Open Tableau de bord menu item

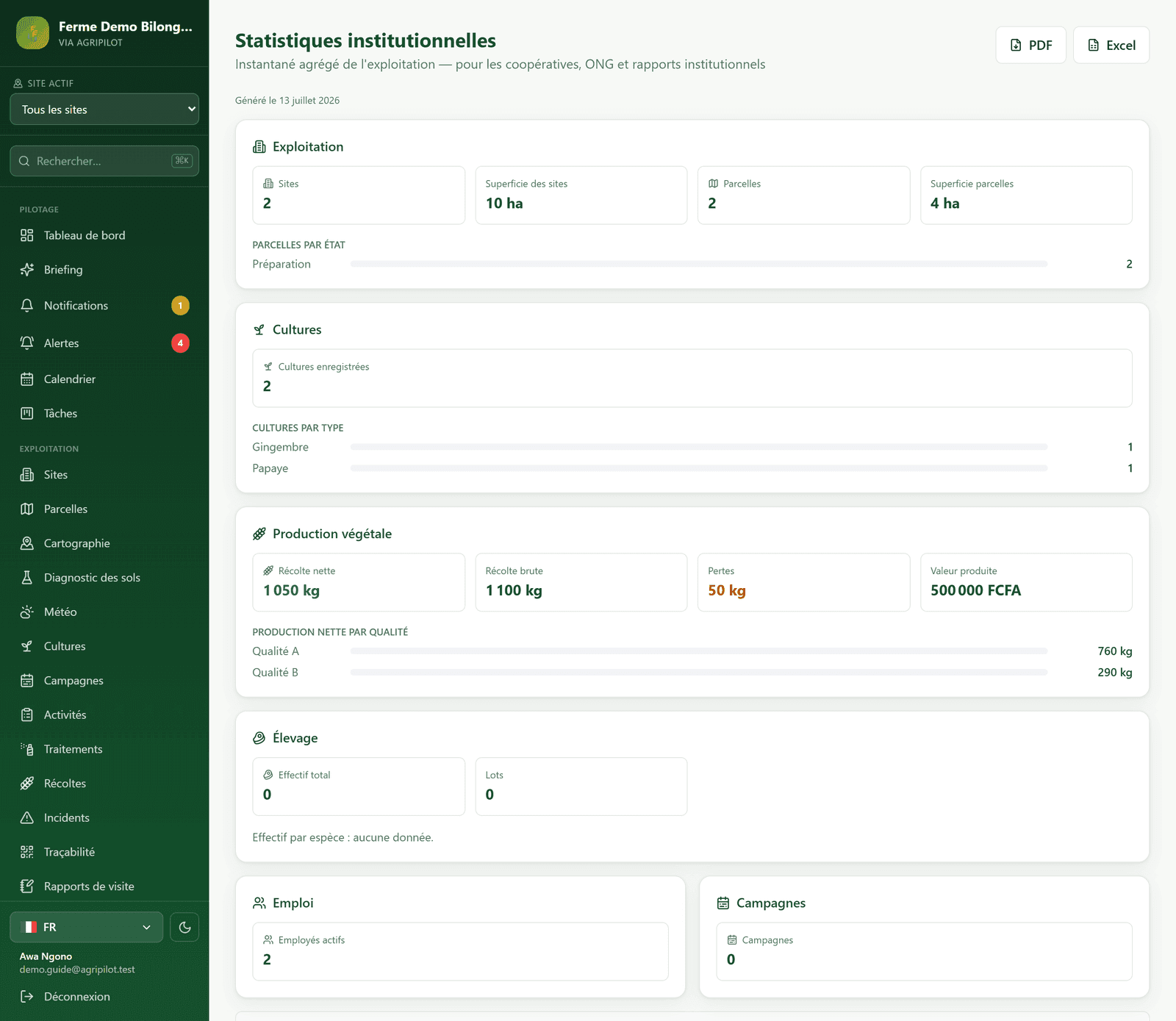104,235
